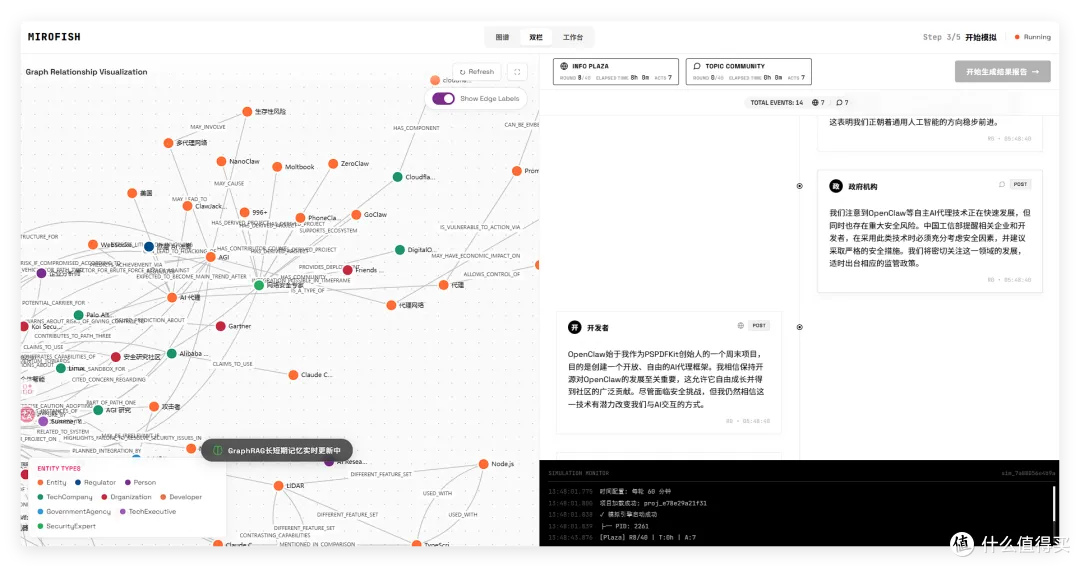Select the 安全研究社区 graph node
The height and width of the screenshot is (567, 1080).
coord(116,357)
